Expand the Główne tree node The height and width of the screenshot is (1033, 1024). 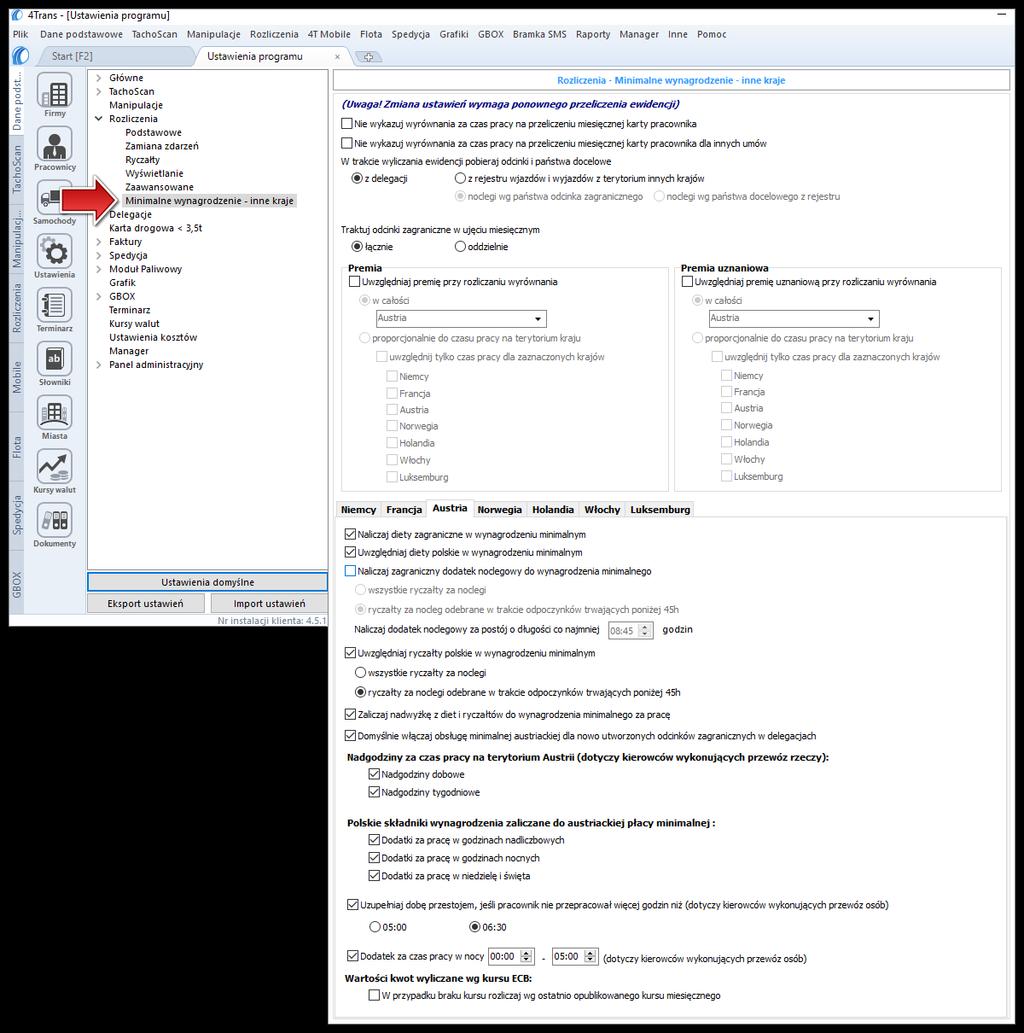99,78
